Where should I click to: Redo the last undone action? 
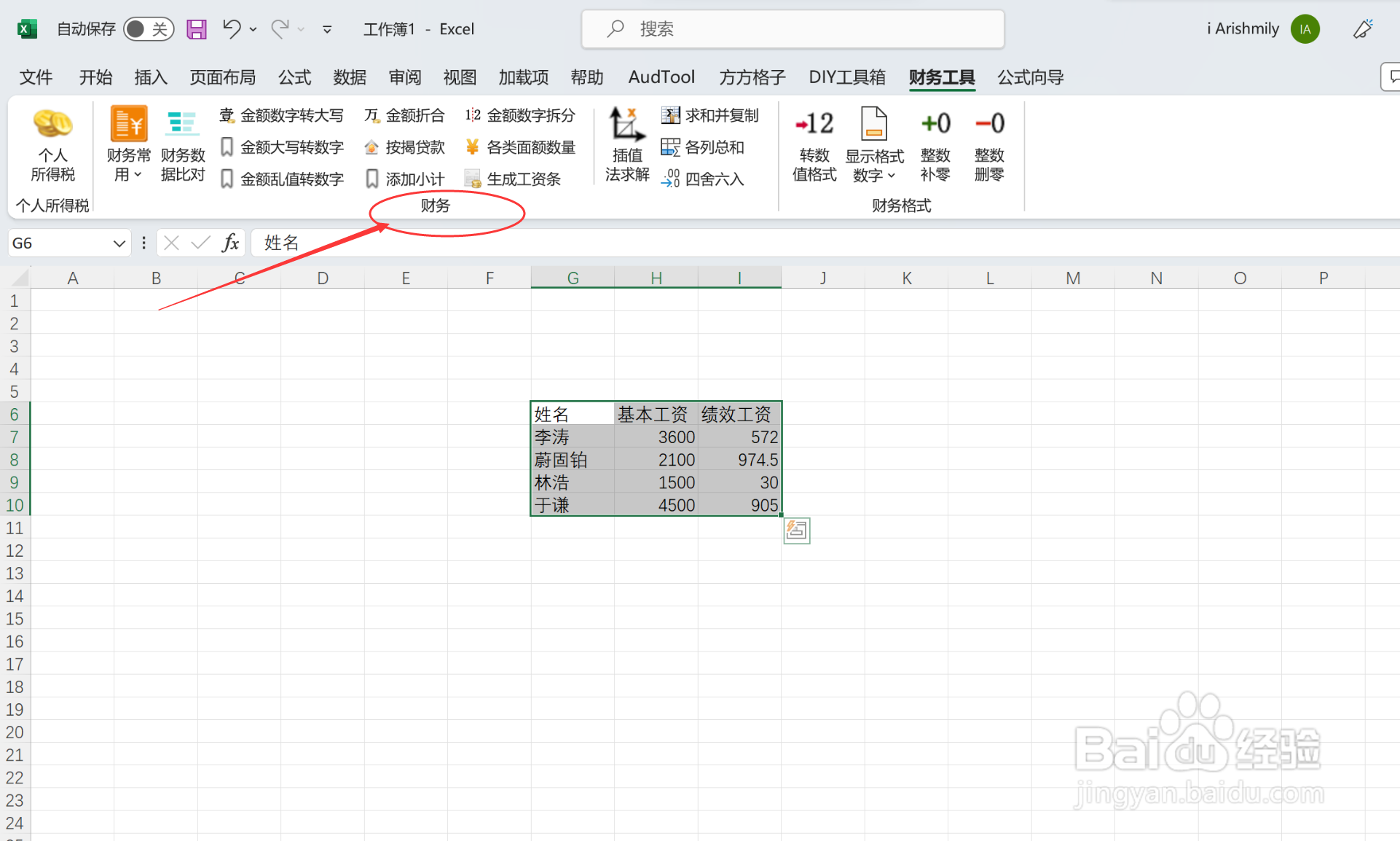pyautogui.click(x=280, y=29)
